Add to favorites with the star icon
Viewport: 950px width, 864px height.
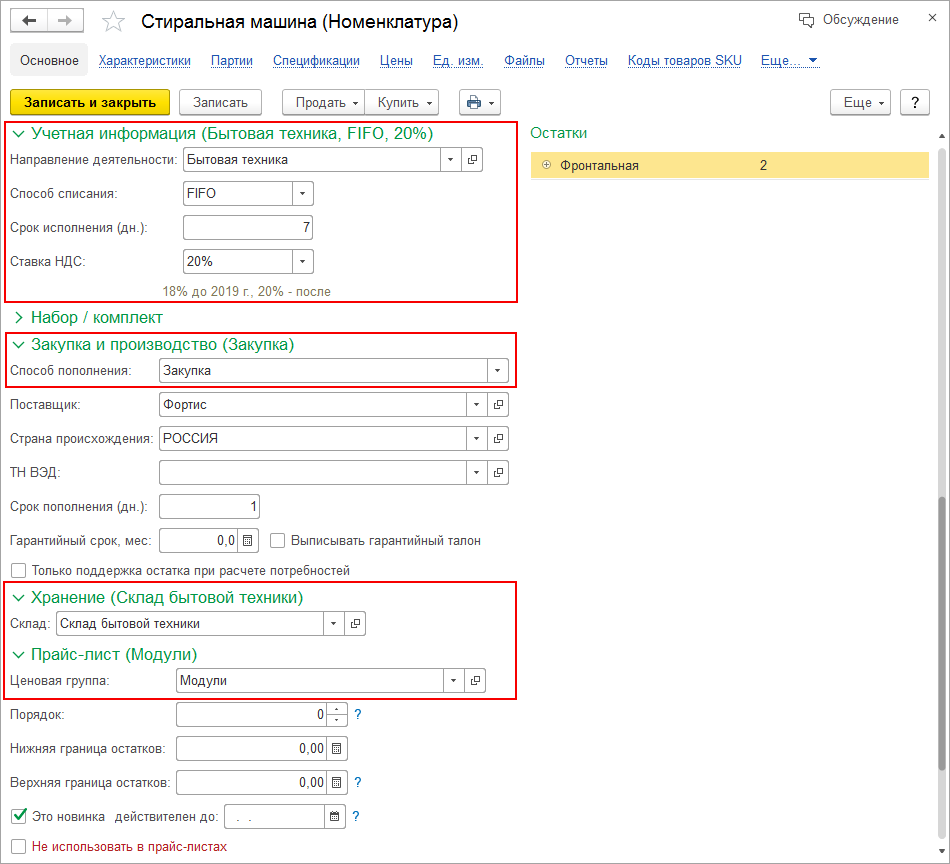click(x=113, y=22)
